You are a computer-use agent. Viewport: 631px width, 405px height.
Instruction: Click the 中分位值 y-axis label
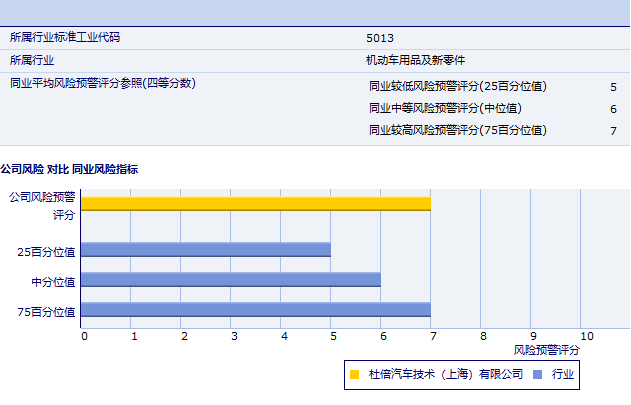[x=53, y=282]
